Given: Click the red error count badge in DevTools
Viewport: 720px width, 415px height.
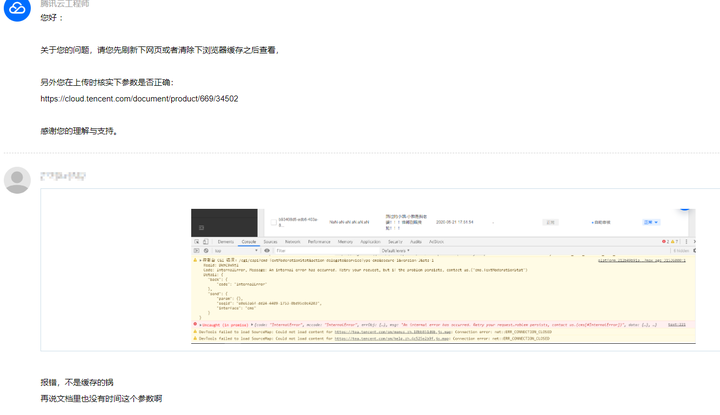Looking at the screenshot, I should 665,241.
